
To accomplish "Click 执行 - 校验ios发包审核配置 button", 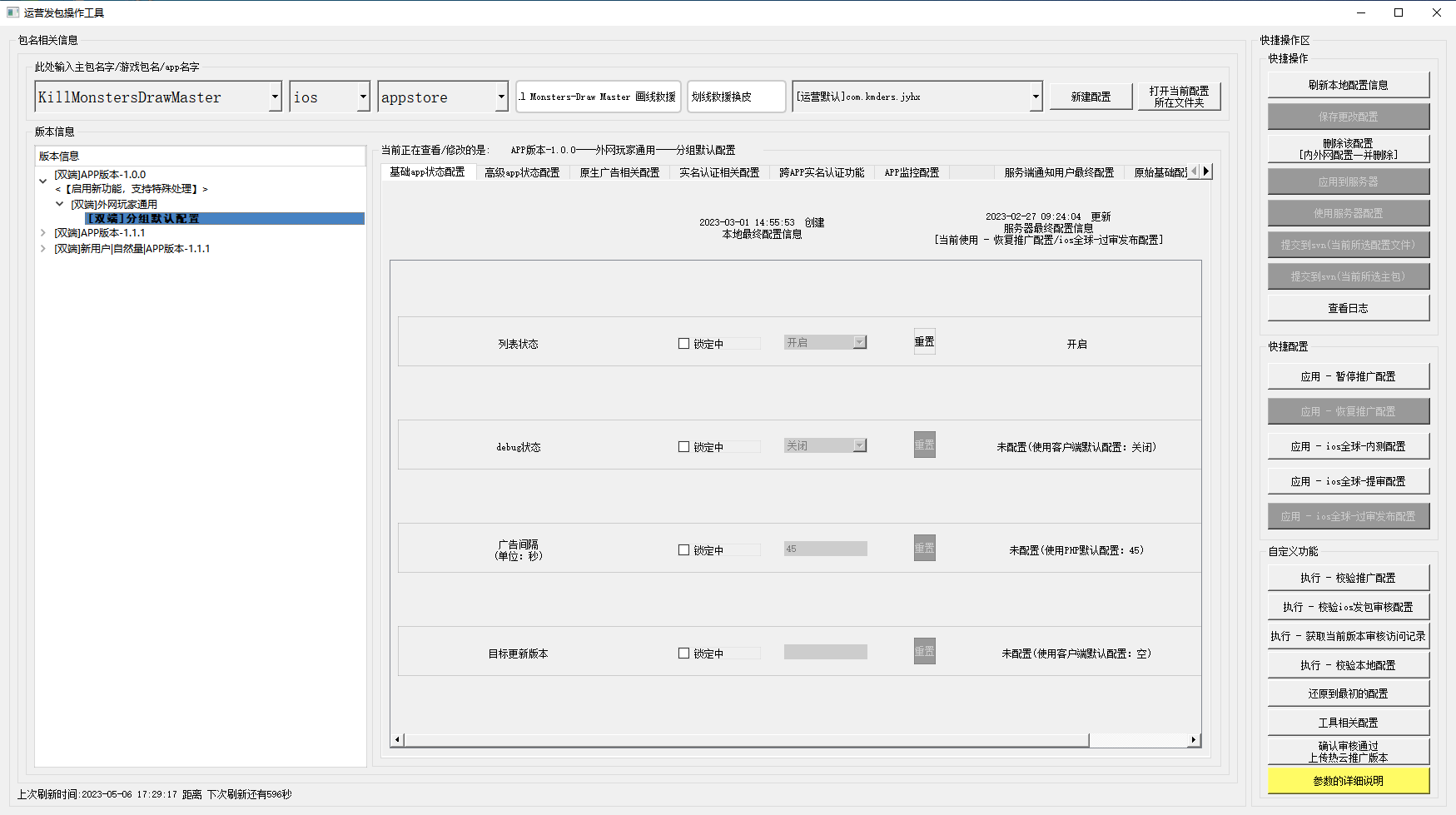I will 1348,607.
